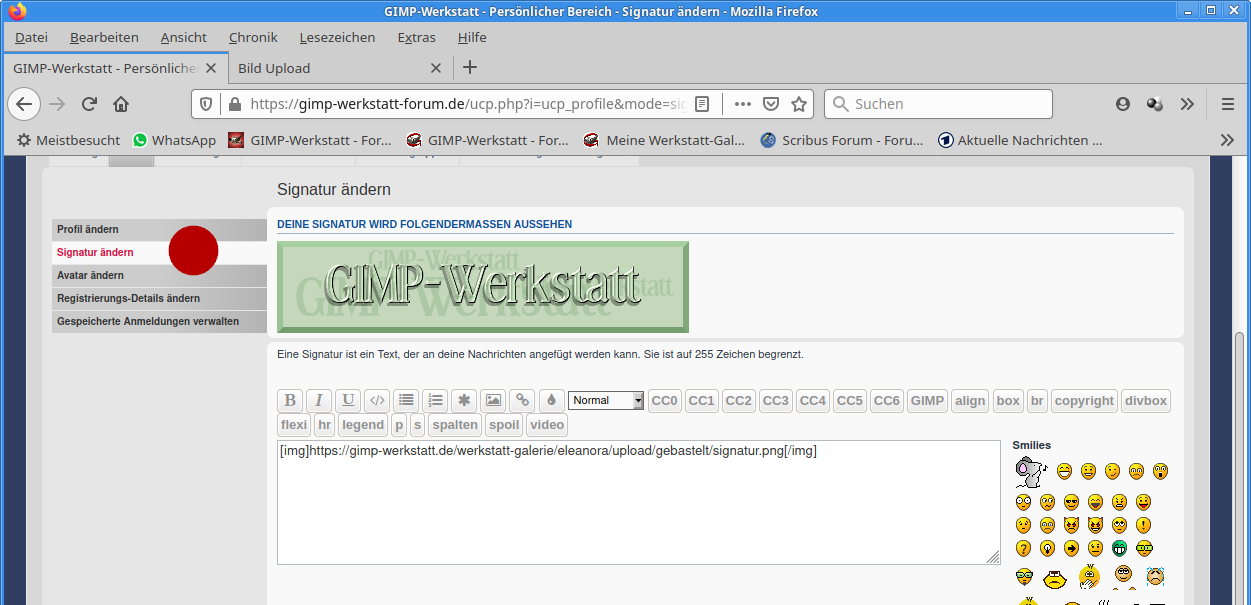Open the page actions three-dot menu
The height and width of the screenshot is (605, 1251).
(x=742, y=104)
